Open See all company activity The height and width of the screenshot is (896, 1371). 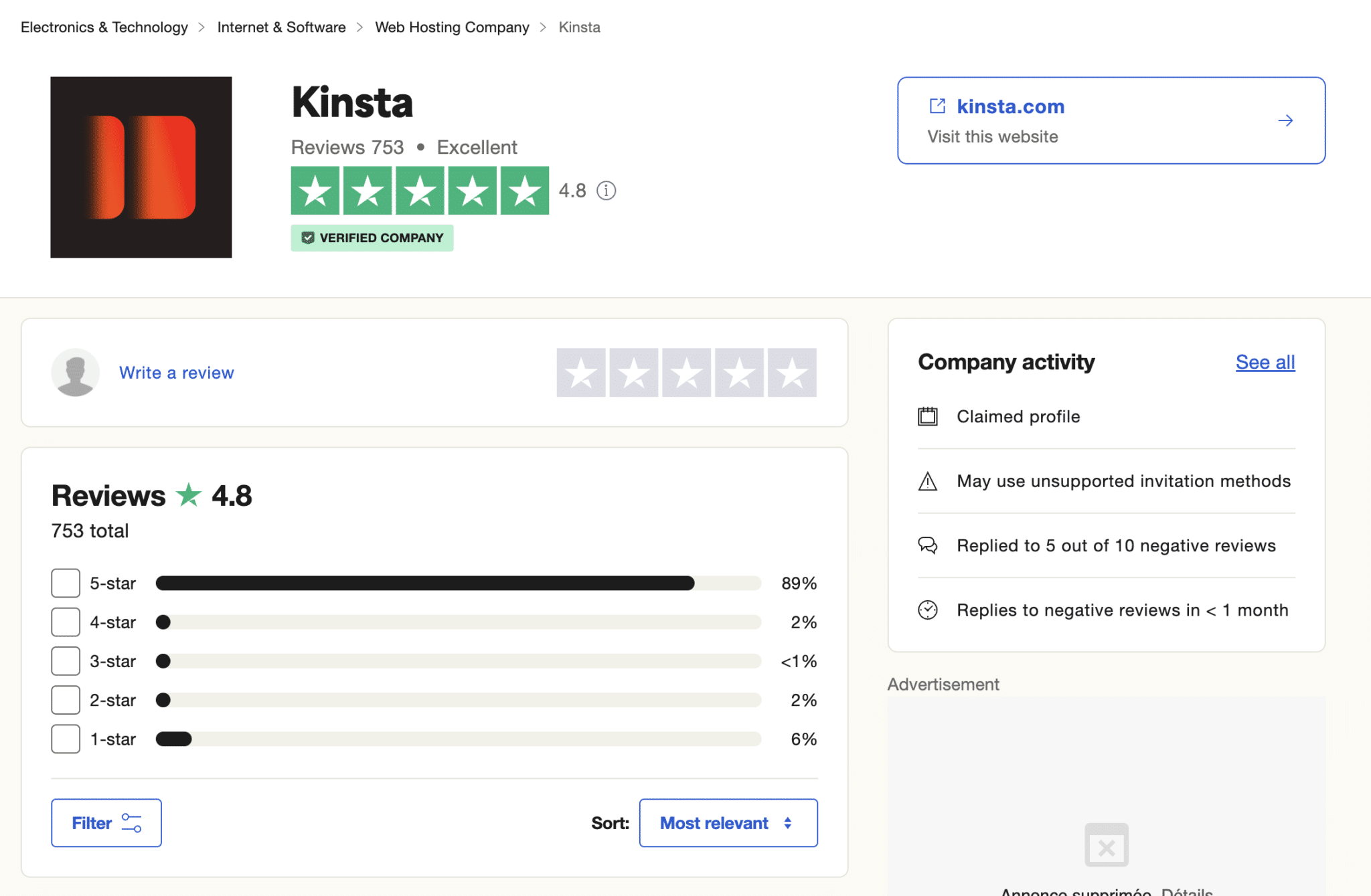[x=1265, y=362]
